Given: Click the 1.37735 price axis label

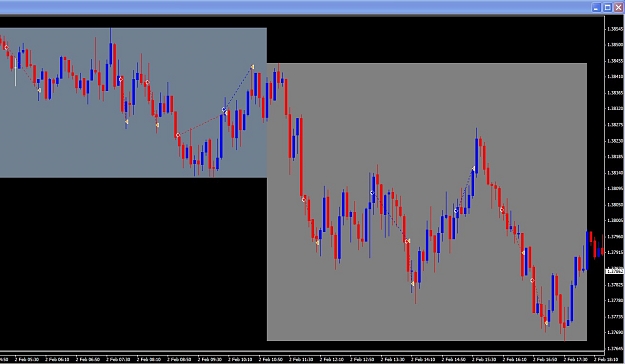Looking at the screenshot, I should tap(615, 317).
